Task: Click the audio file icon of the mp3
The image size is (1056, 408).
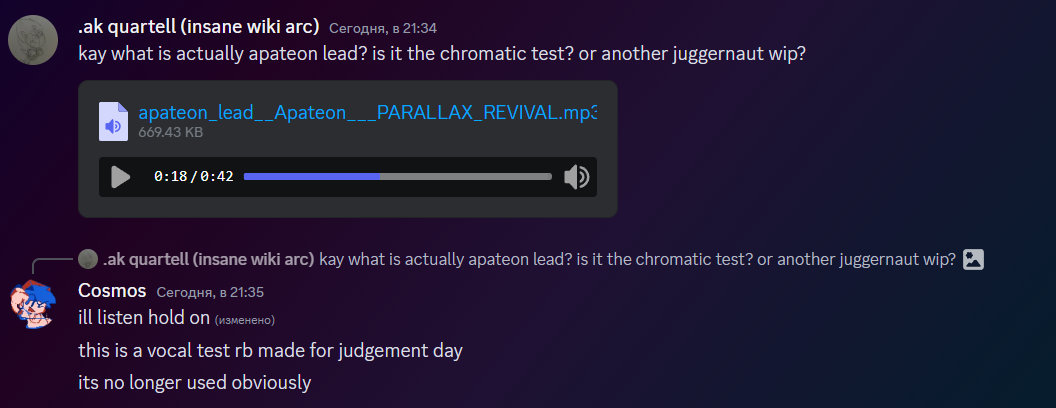Action: click(x=113, y=121)
